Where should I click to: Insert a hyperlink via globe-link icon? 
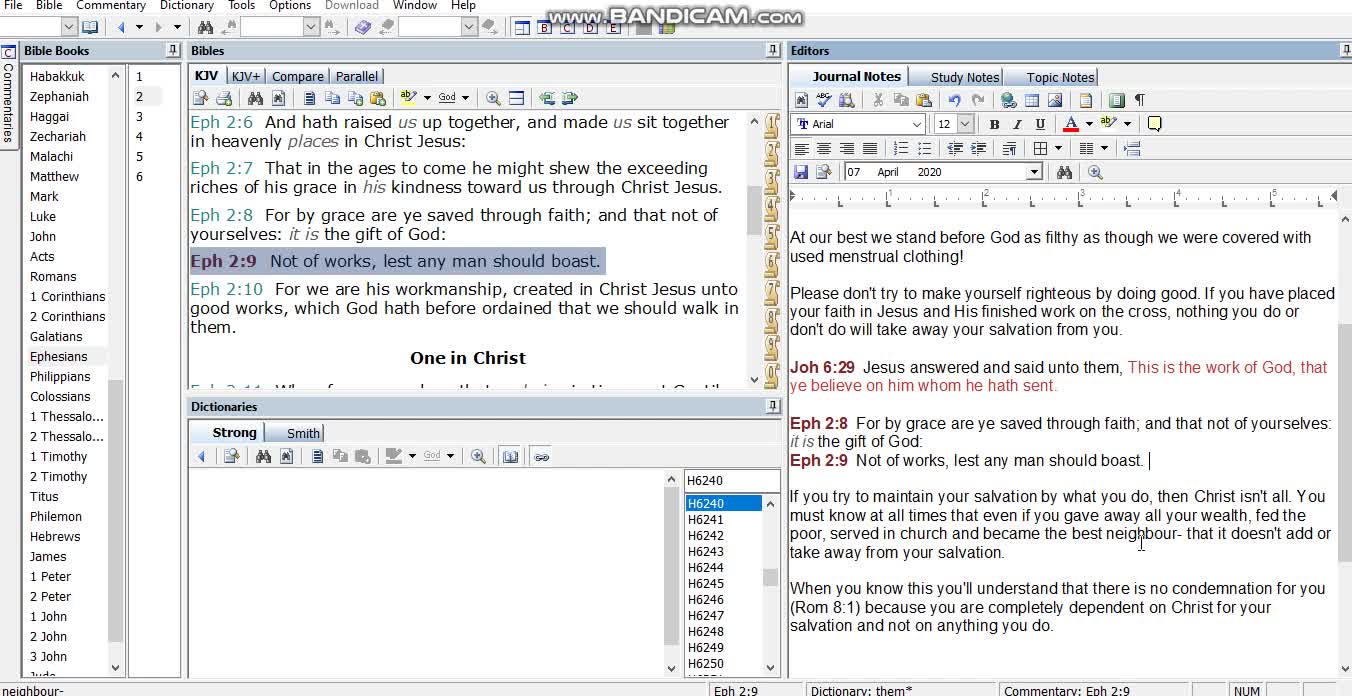tap(1009, 100)
